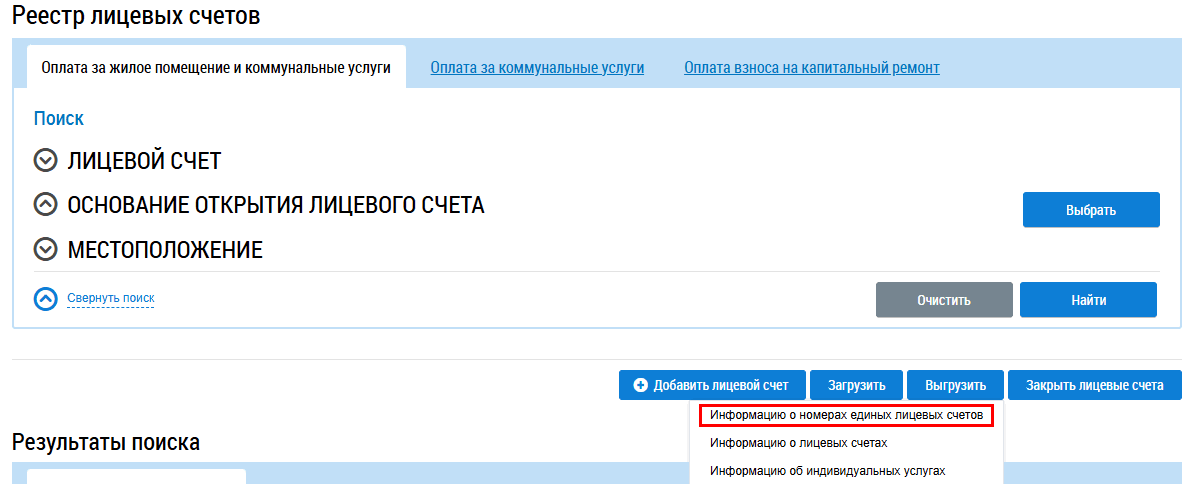The width and height of the screenshot is (1186, 484).
Task: Click the plus icon in Добавить лицевой счет
Action: pyautogui.click(x=640, y=386)
